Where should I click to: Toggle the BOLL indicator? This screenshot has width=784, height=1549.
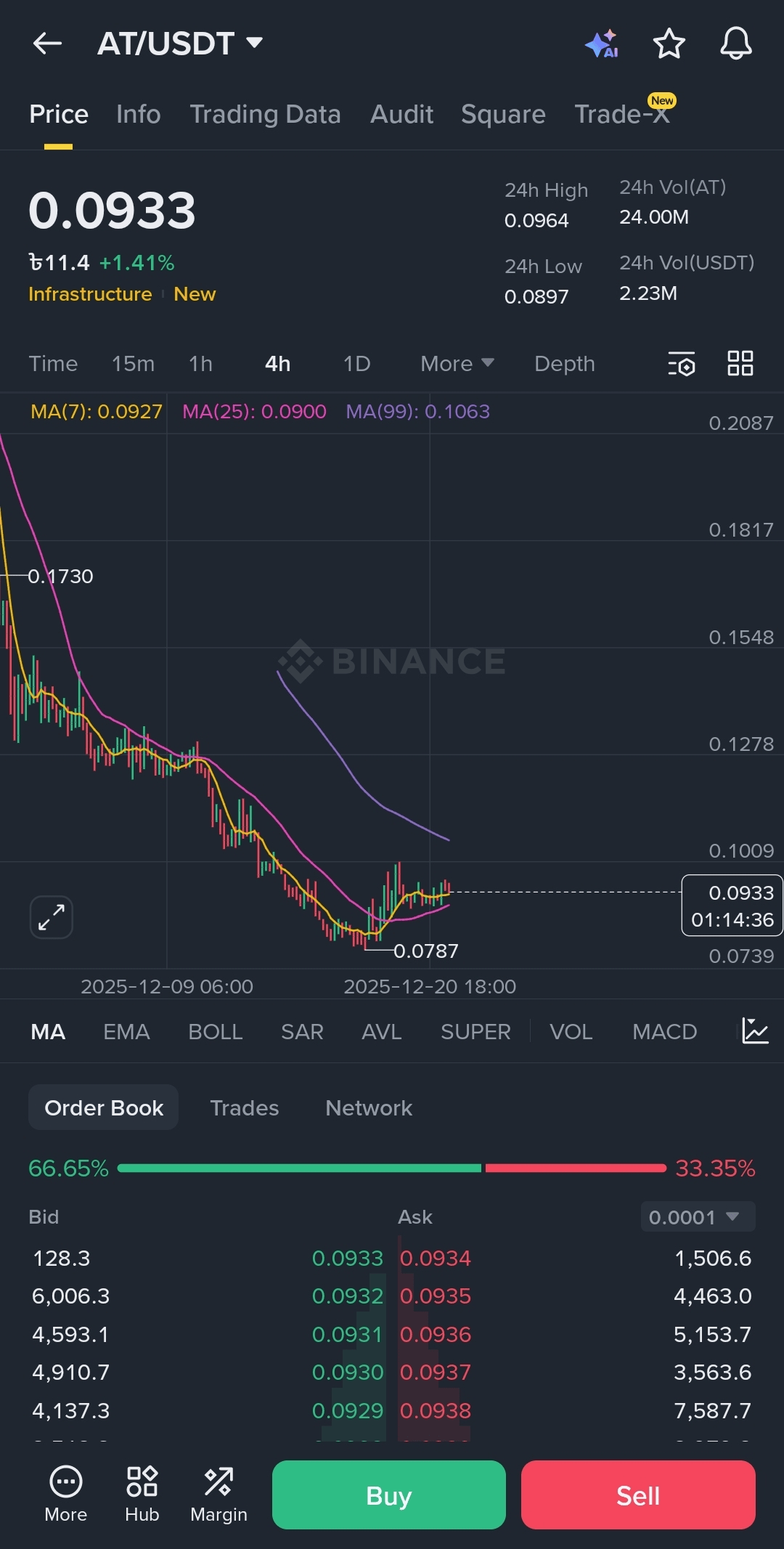click(x=215, y=1031)
